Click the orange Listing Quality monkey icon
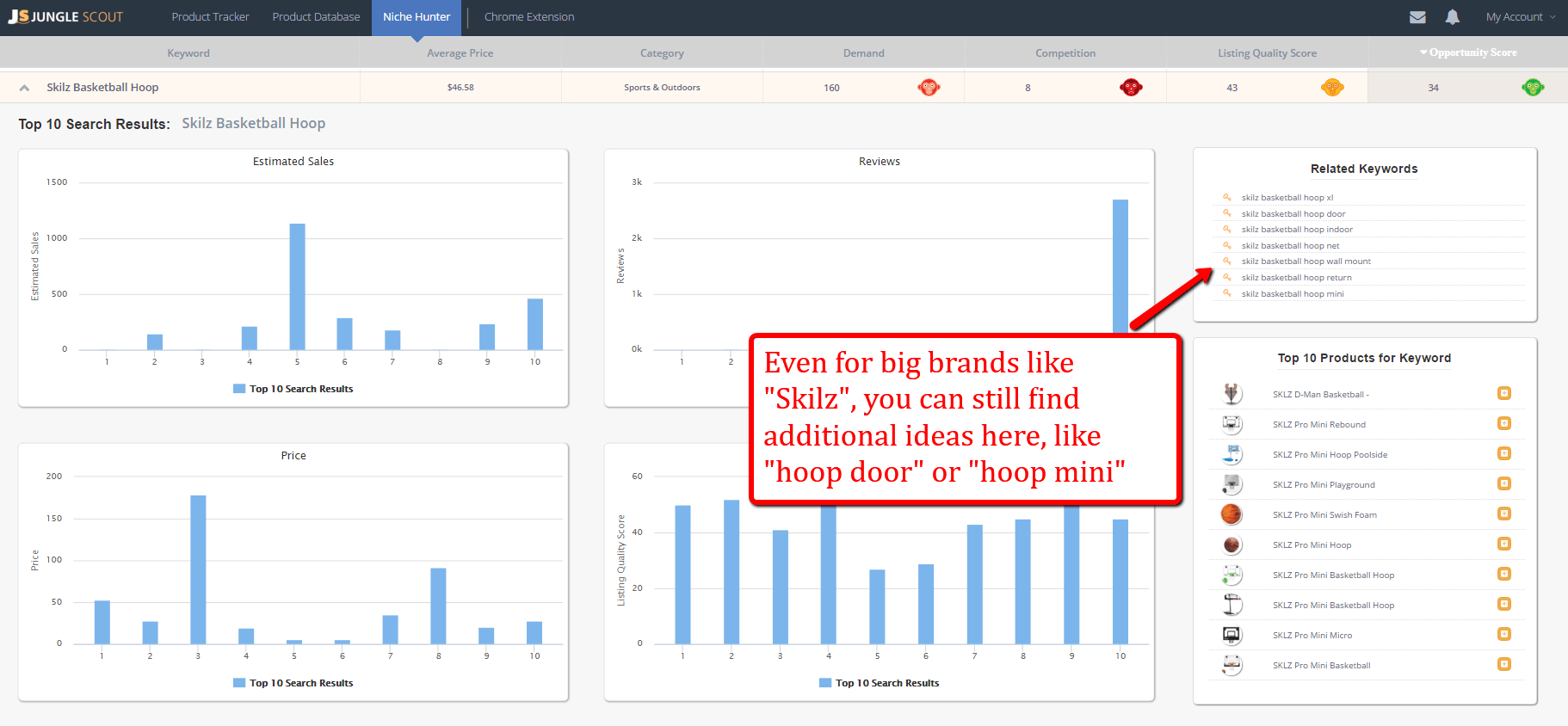The image size is (1568, 726). pyautogui.click(x=1331, y=87)
